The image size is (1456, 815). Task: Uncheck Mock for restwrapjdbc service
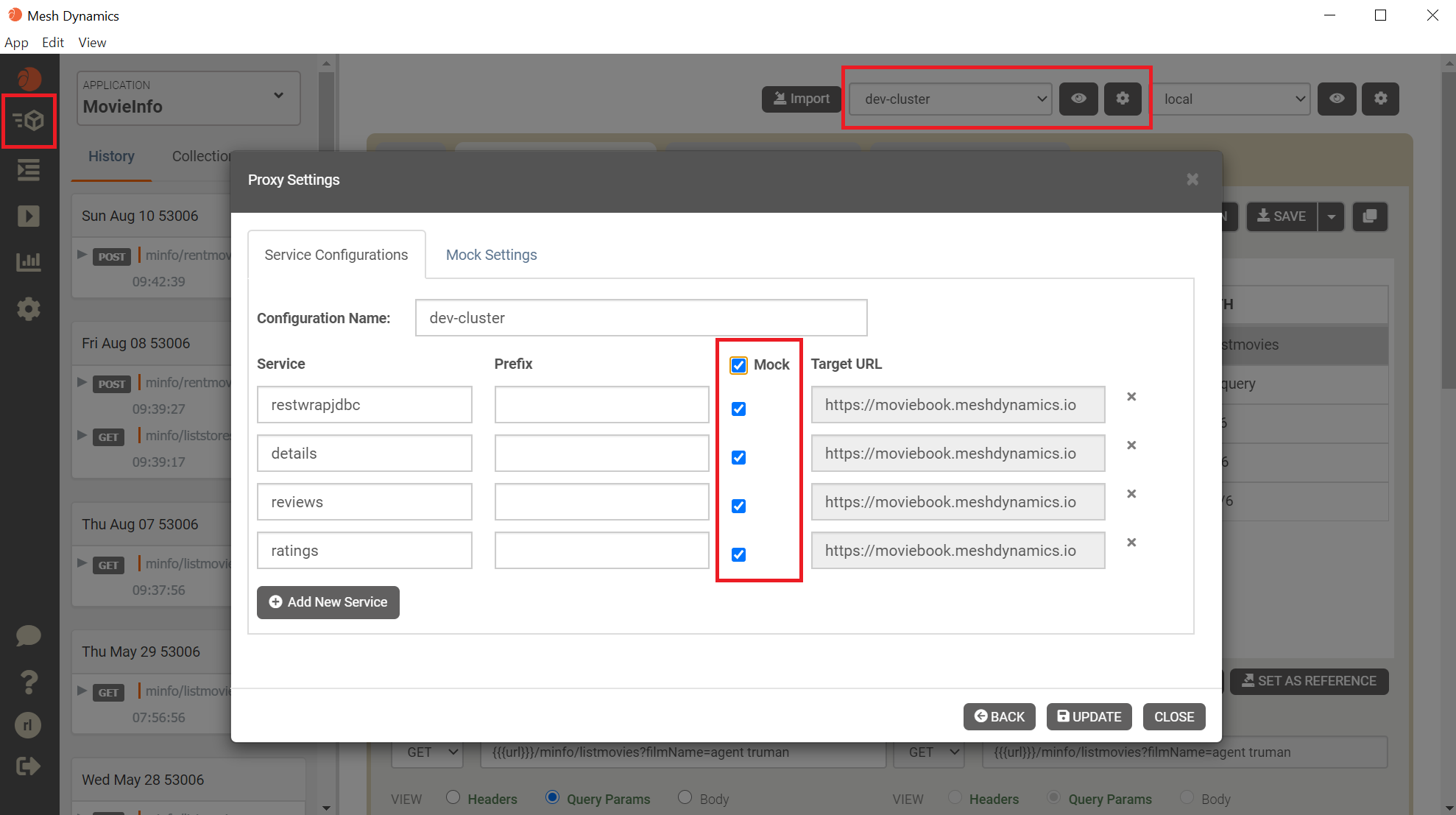pyautogui.click(x=738, y=409)
